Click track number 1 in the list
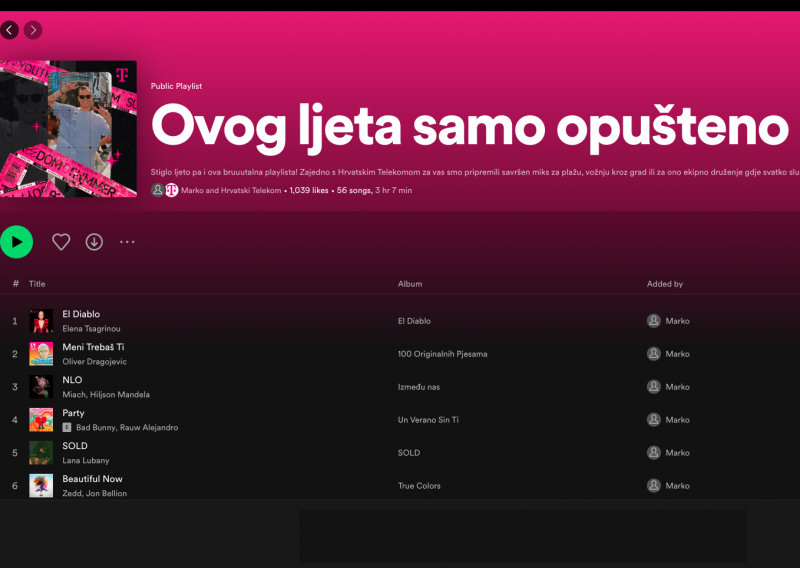 (15, 321)
